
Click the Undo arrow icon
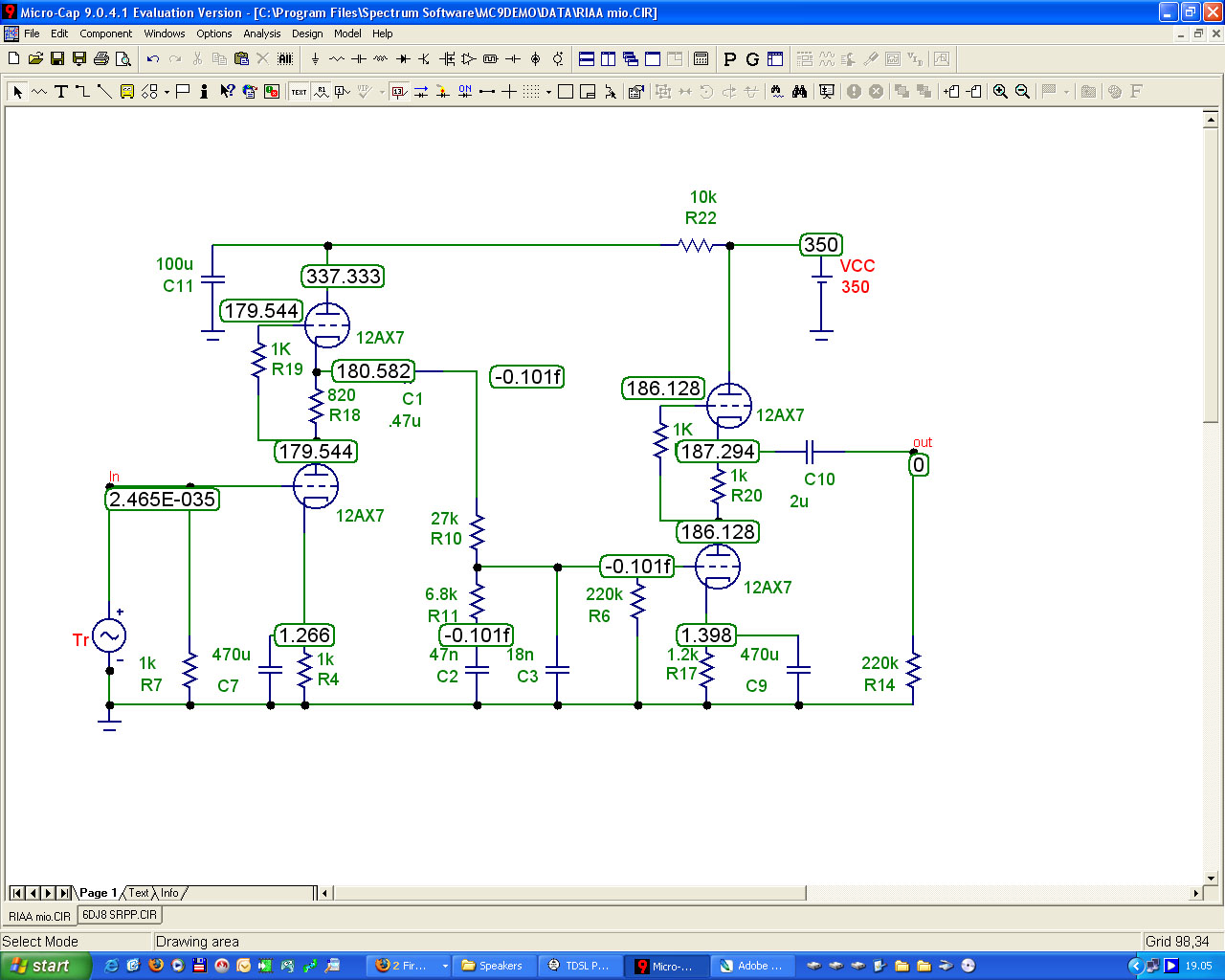pyautogui.click(x=153, y=59)
